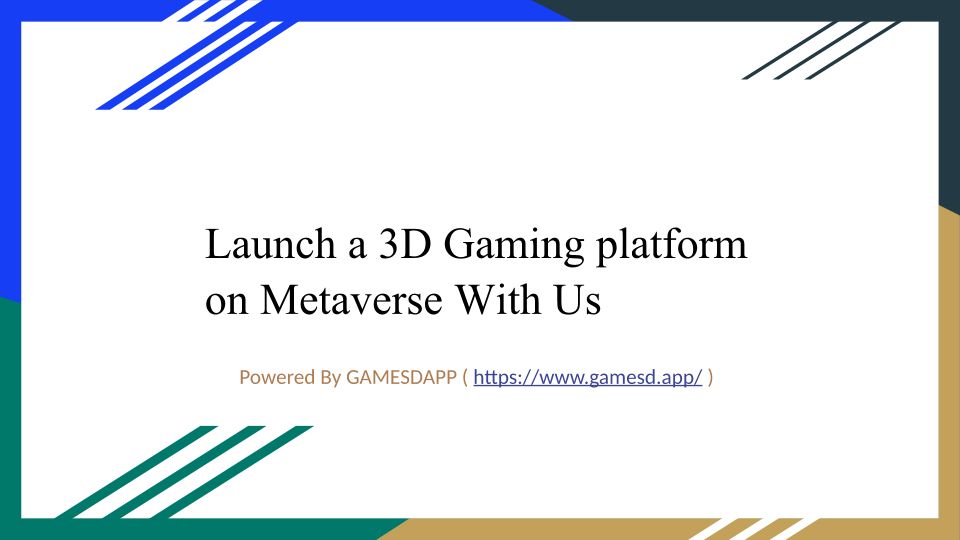Open the gamesd.app hyperlink
The width and height of the screenshot is (960, 540).
[587, 378]
